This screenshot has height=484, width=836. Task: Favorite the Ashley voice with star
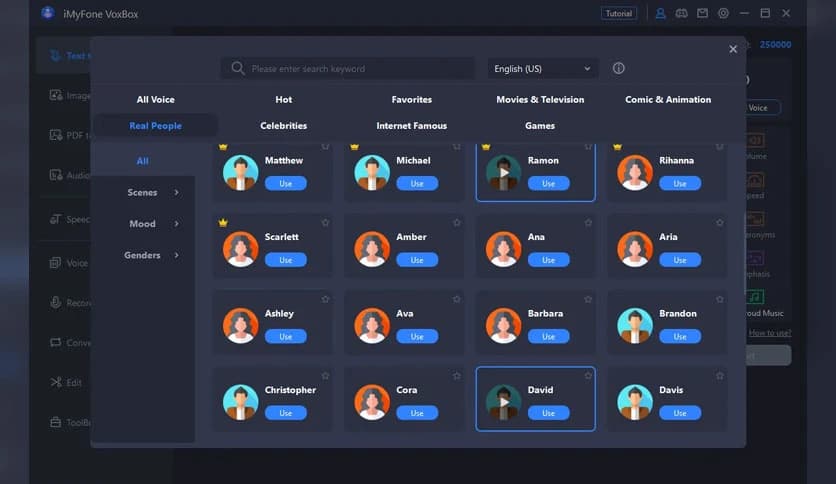click(325, 300)
